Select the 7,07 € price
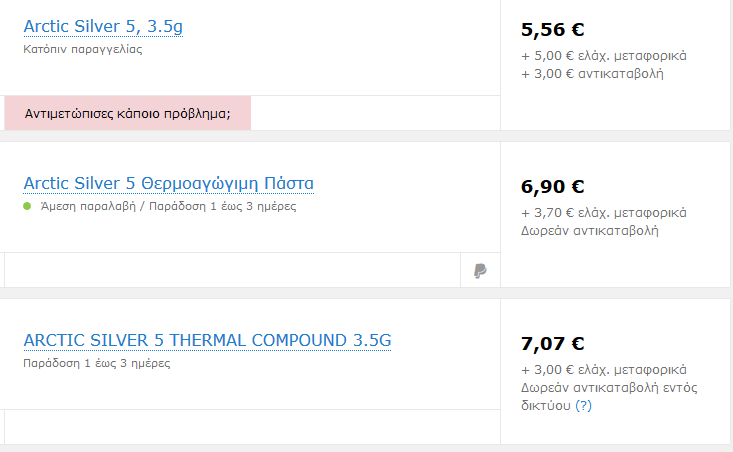 tap(553, 344)
